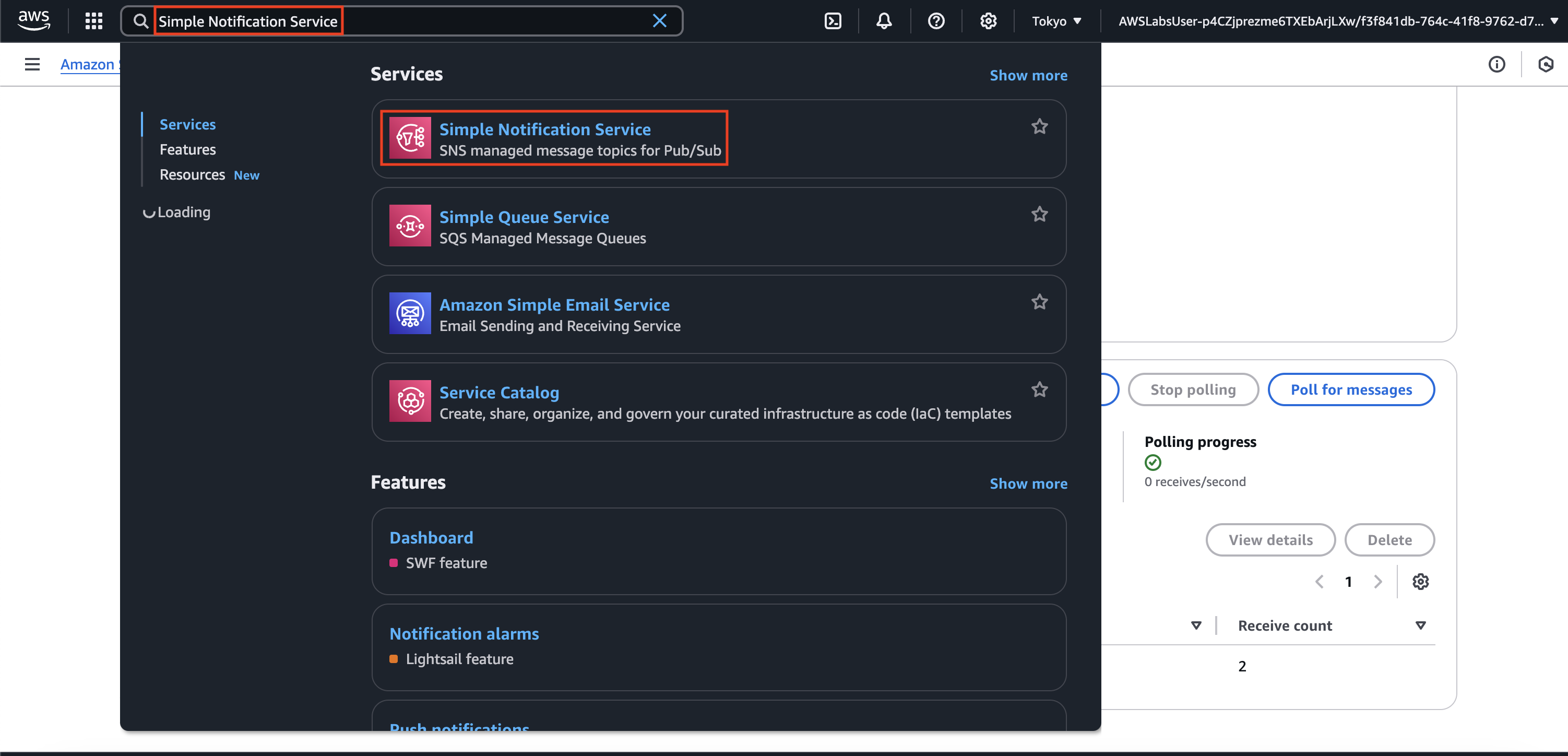Open the AWS services grid menu
The width and height of the screenshot is (1568, 756).
93,21
